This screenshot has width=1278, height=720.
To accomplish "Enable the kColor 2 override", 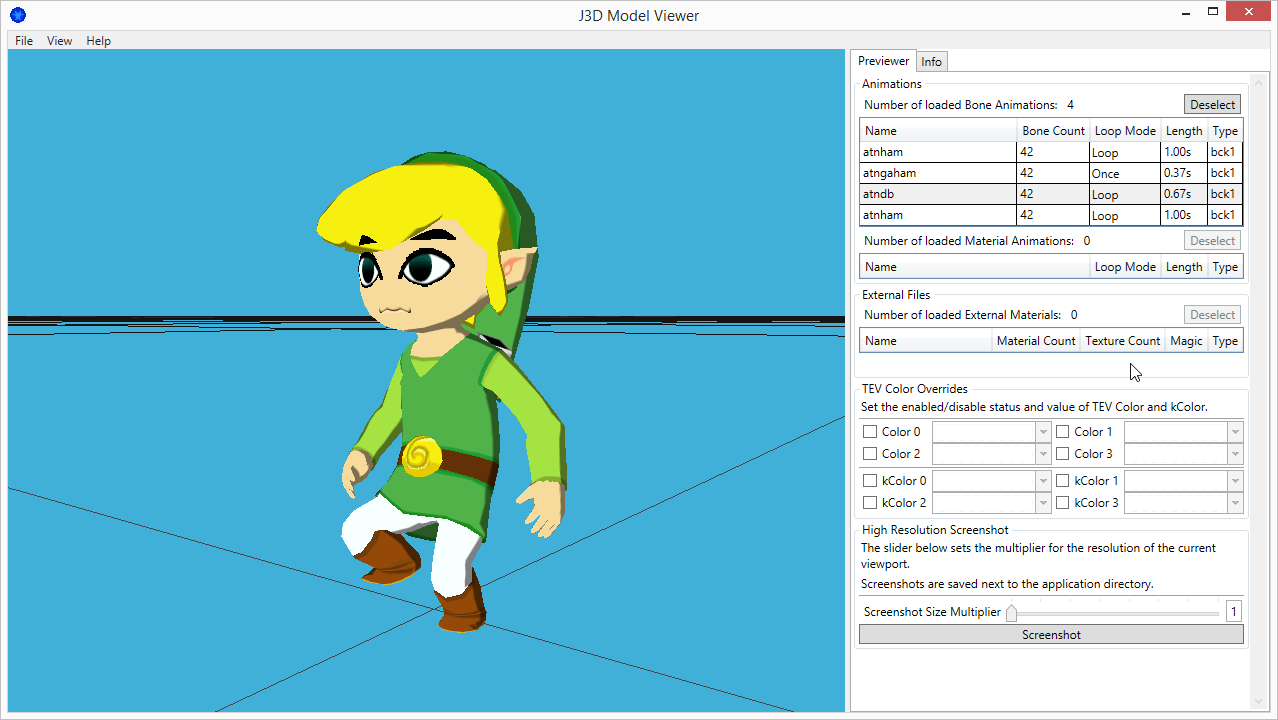I will click(x=869, y=502).
